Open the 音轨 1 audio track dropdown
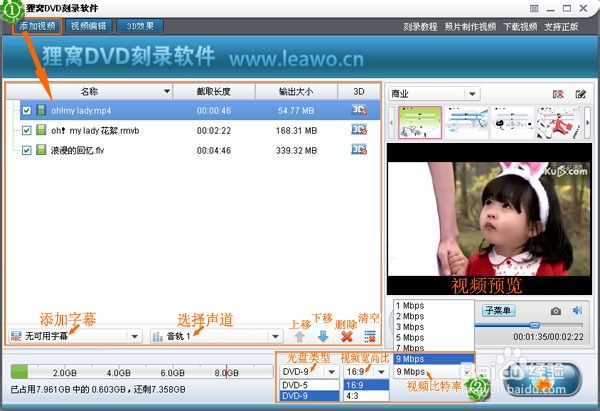This screenshot has height=411, width=600. click(x=217, y=336)
